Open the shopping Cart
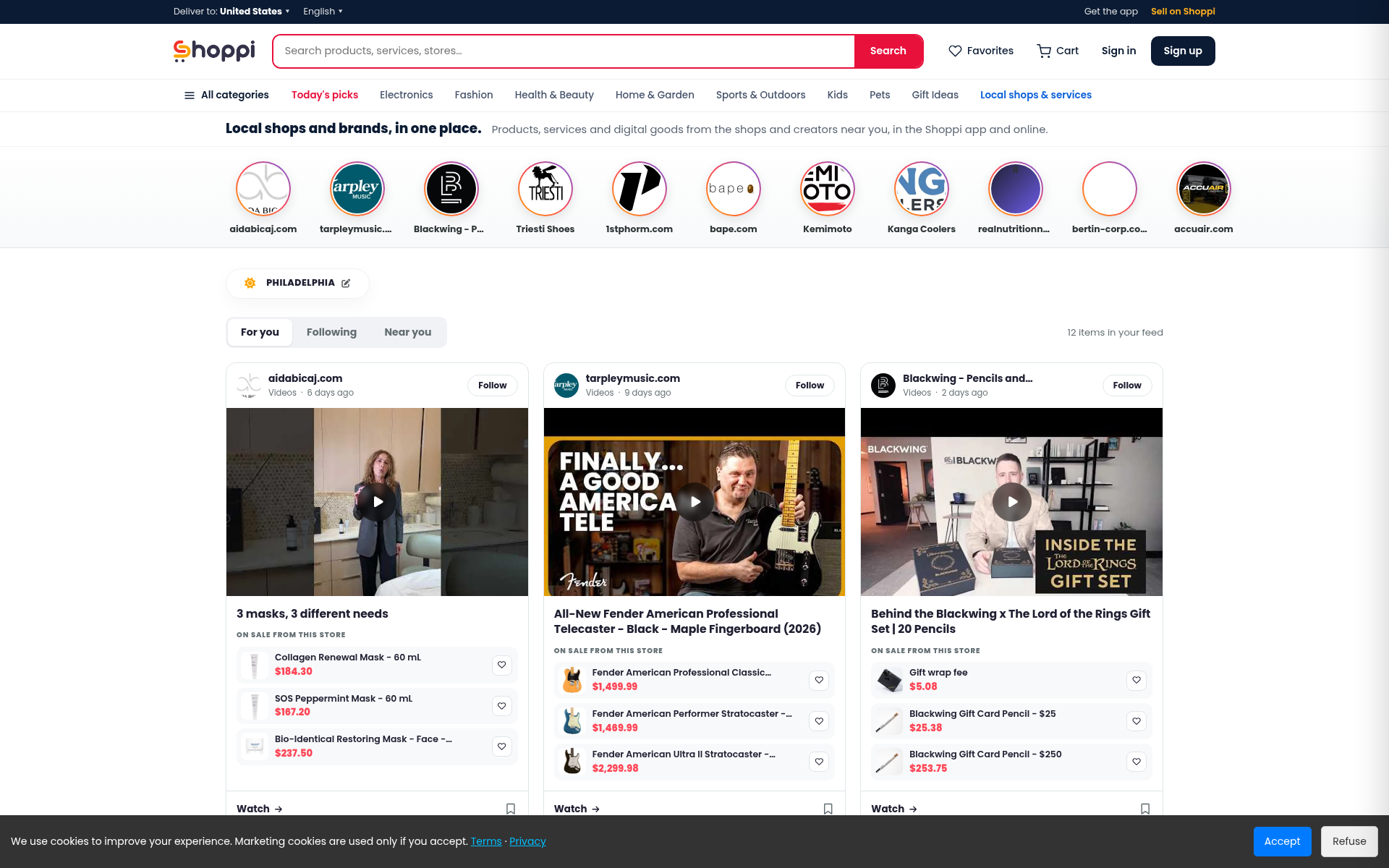The height and width of the screenshot is (868, 1389). pos(1057,51)
